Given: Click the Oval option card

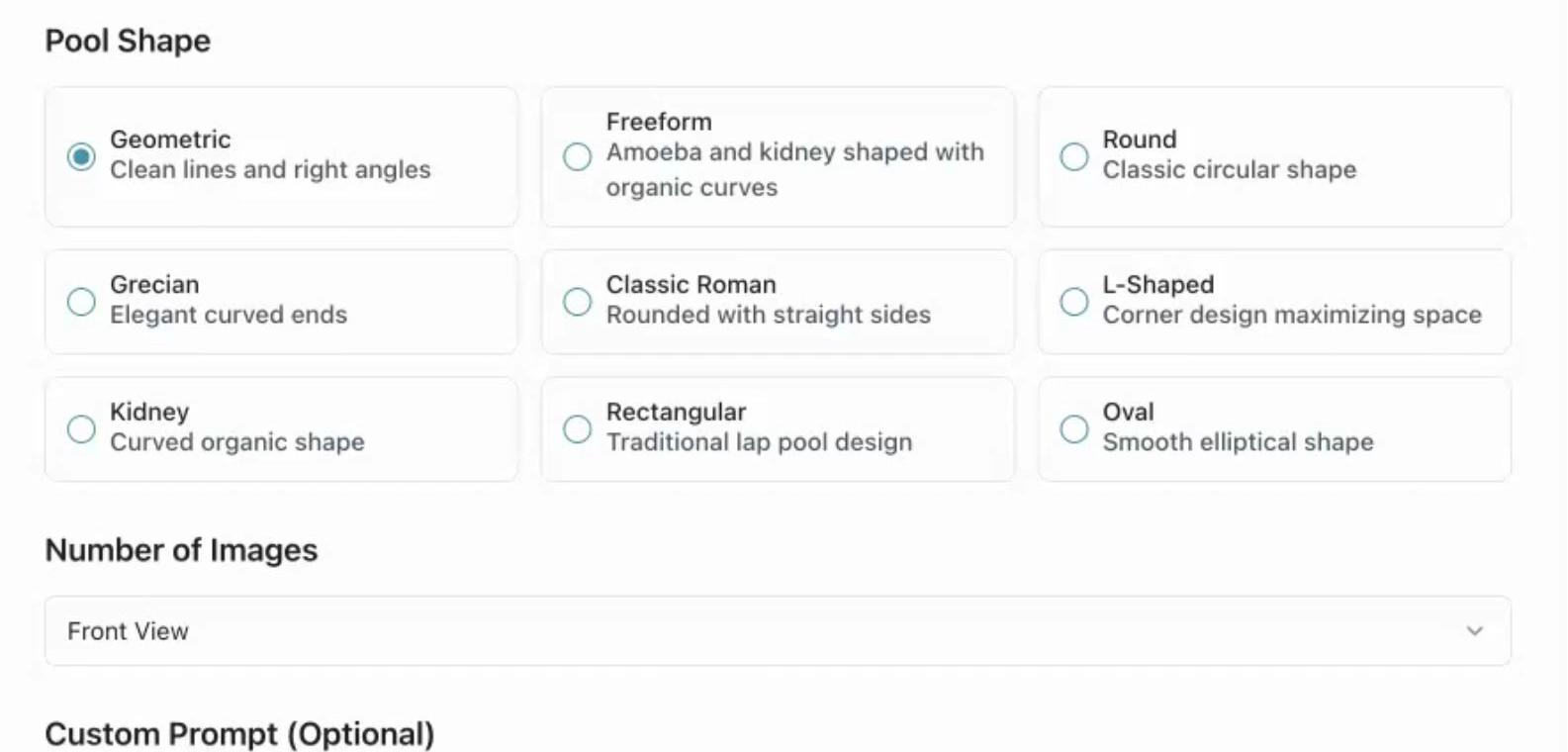Looking at the screenshot, I should pyautogui.click(x=1274, y=428).
